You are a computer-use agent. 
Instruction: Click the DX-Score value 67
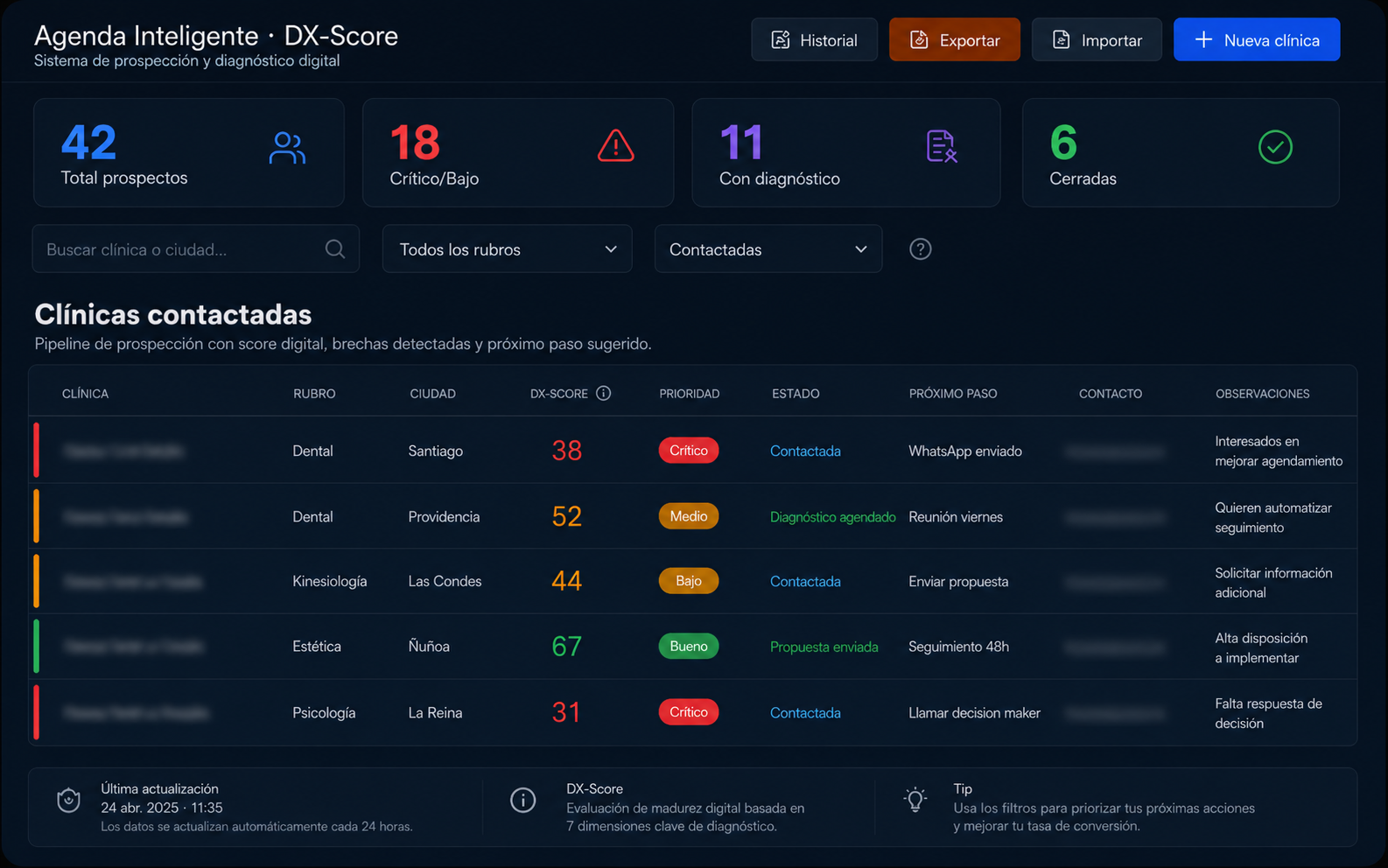566,647
